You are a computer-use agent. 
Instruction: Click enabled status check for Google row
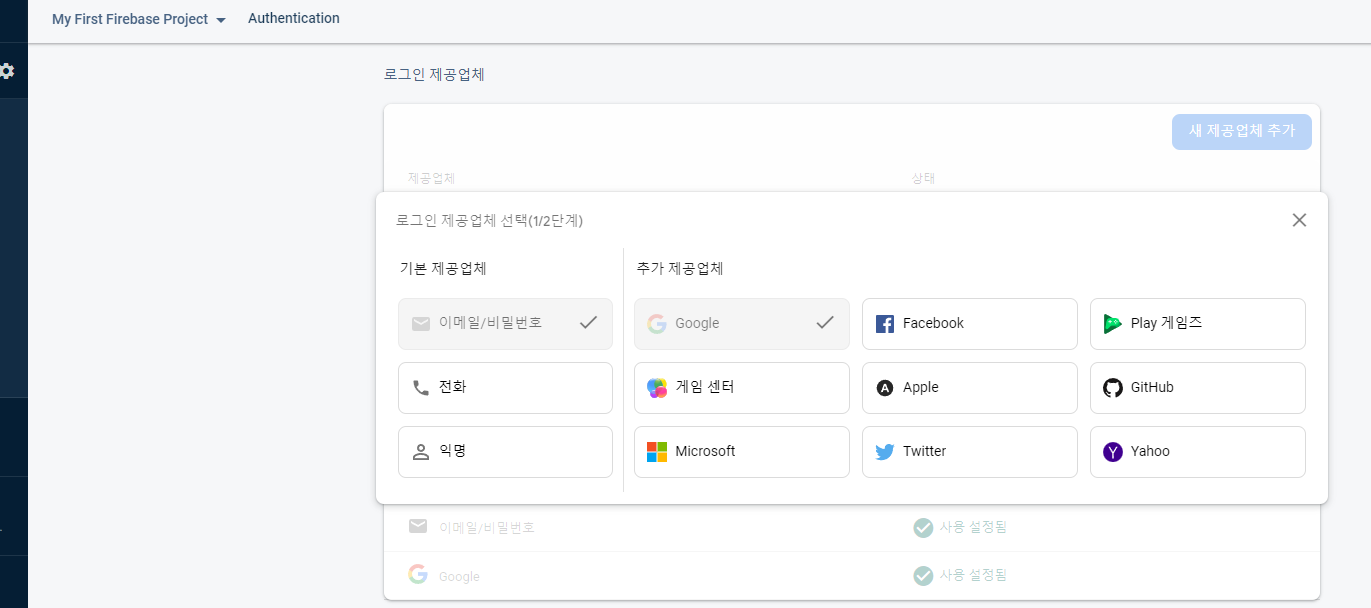[923, 576]
